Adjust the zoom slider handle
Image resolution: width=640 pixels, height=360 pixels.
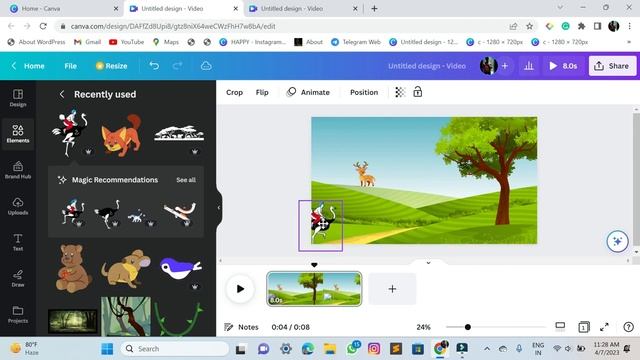[x=468, y=327]
